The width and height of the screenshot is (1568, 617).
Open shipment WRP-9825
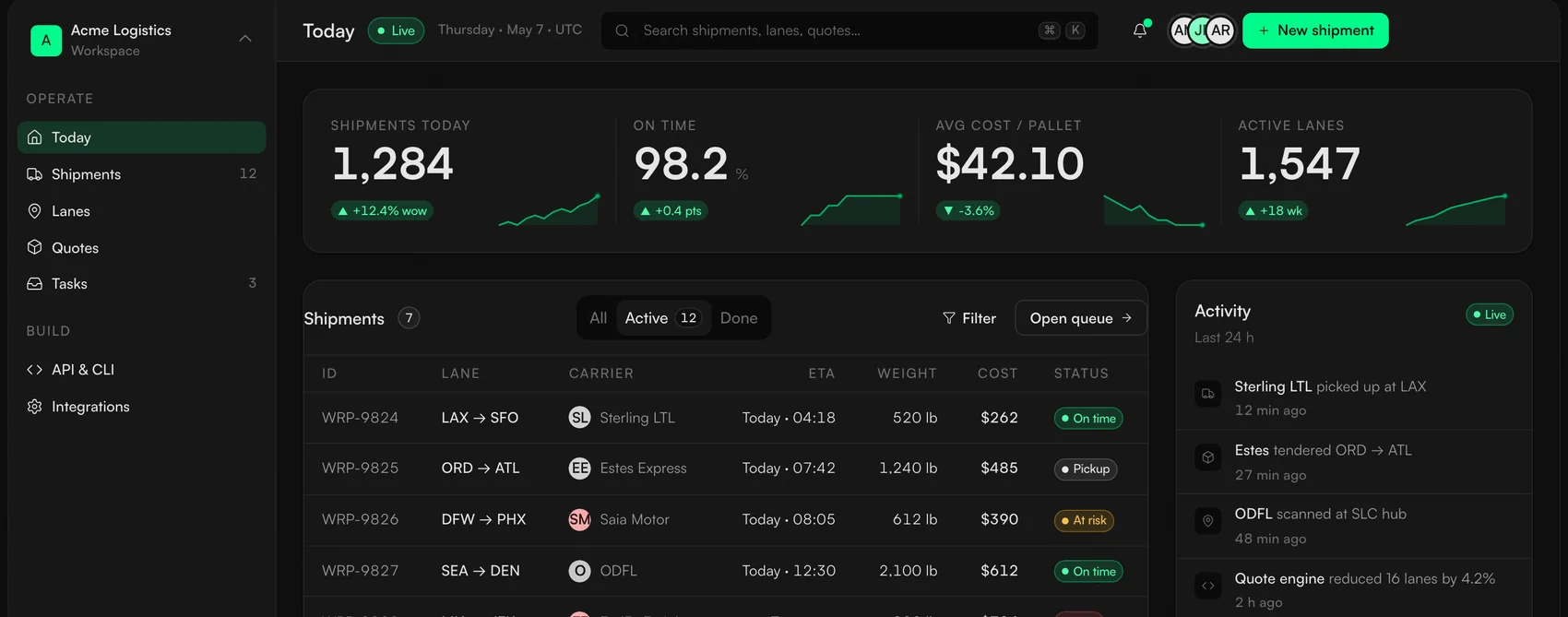[360, 469]
